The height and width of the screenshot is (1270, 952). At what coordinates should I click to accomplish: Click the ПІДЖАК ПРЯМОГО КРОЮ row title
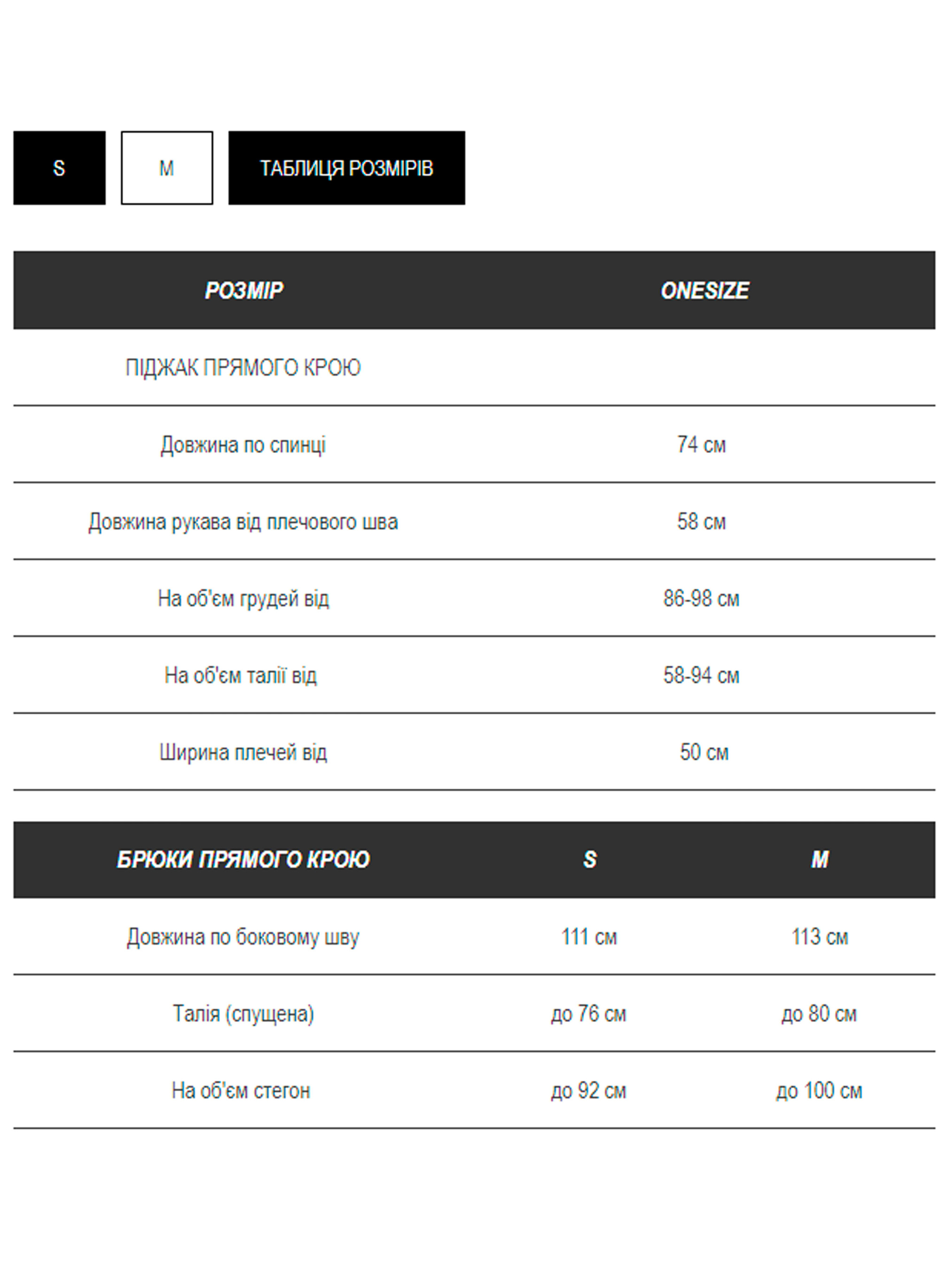tap(243, 367)
